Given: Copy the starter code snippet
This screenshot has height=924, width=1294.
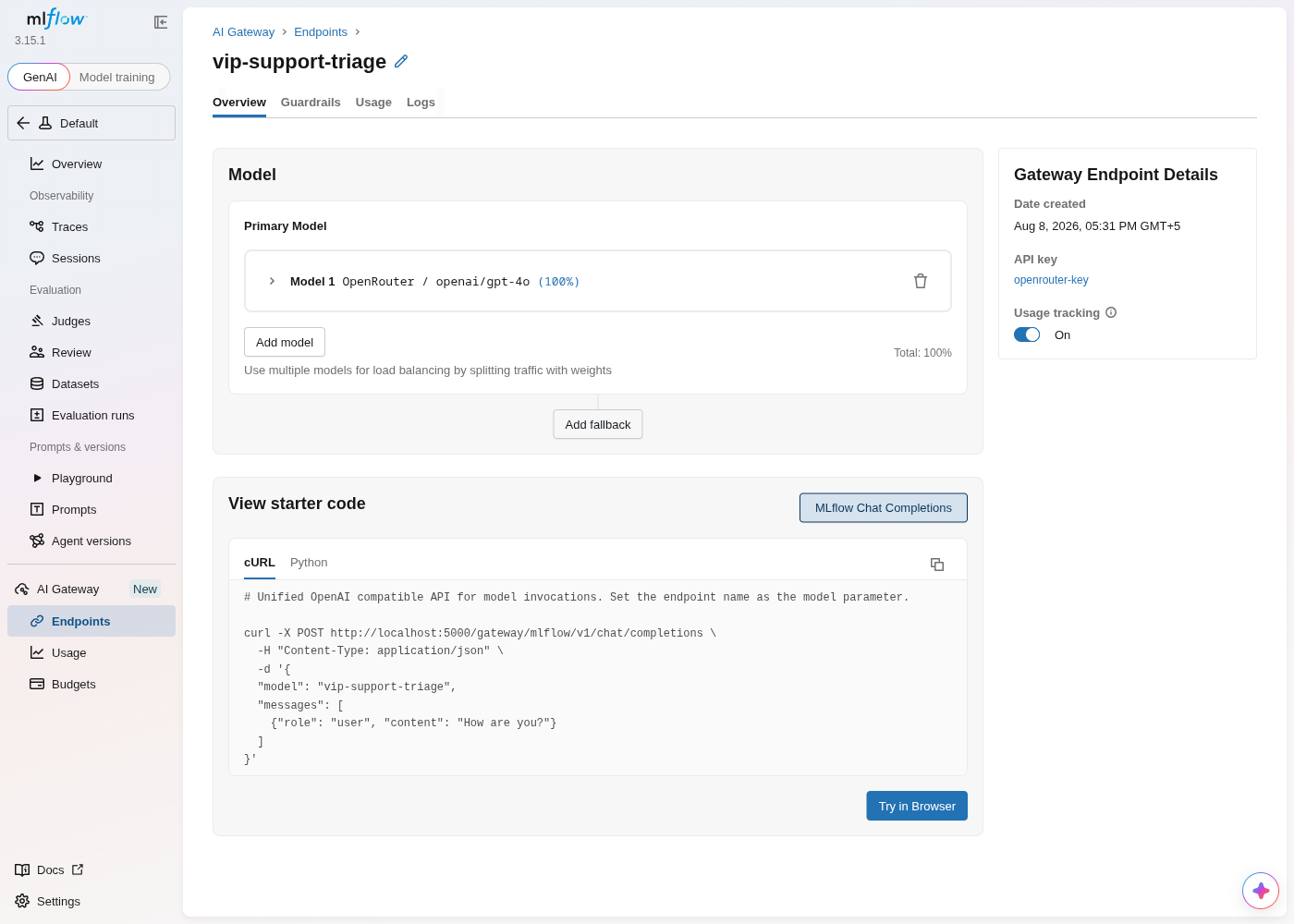Looking at the screenshot, I should (937, 564).
